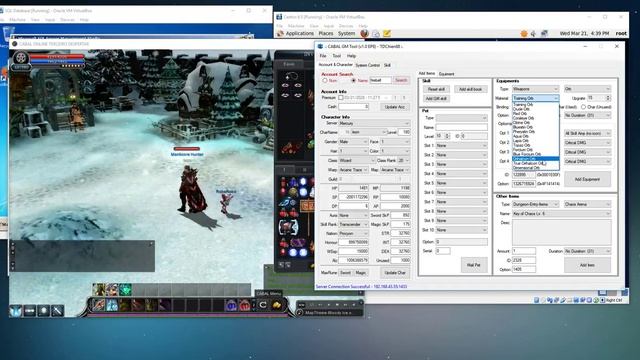Open the Key of Chaos Name dropdown
This screenshot has height=360, width=640.
point(561,213)
